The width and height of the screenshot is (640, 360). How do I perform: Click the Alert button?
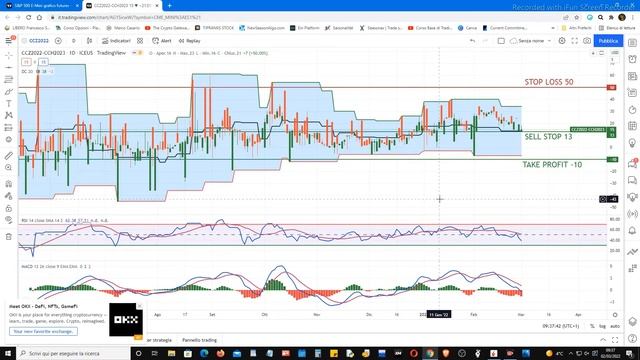click(162, 41)
